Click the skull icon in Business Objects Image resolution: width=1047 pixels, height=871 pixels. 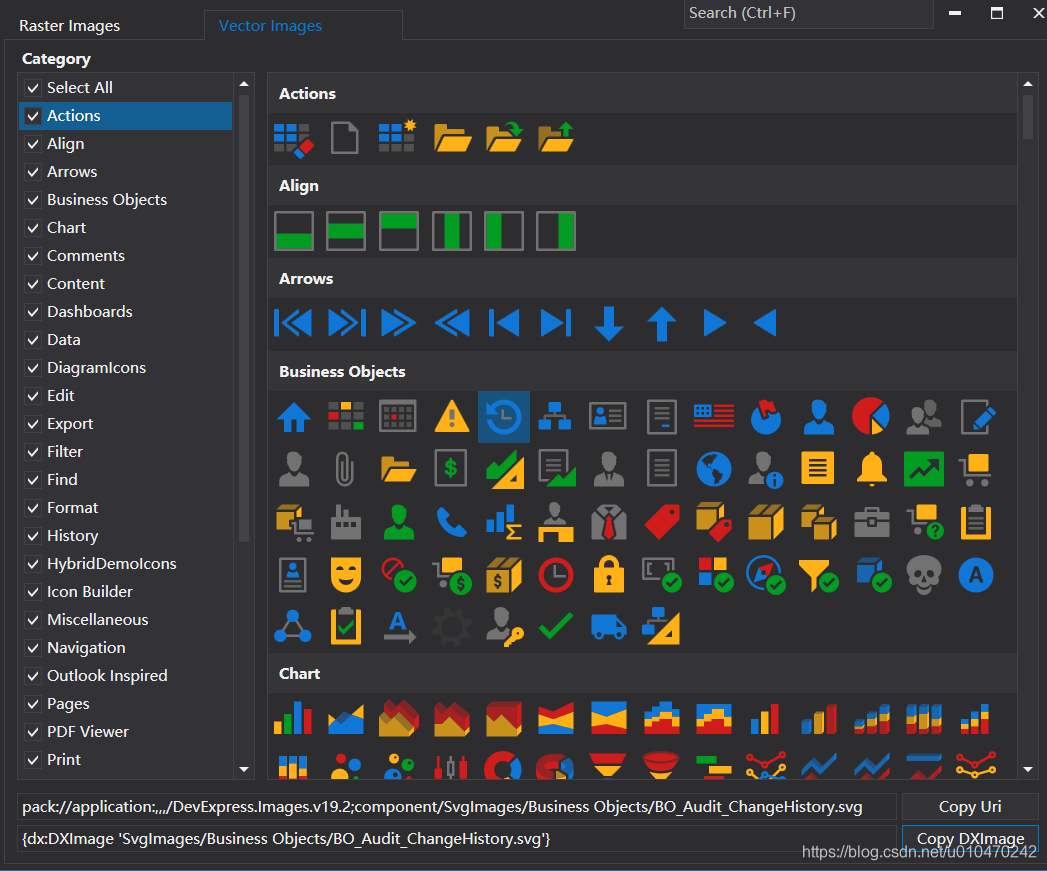click(x=924, y=574)
